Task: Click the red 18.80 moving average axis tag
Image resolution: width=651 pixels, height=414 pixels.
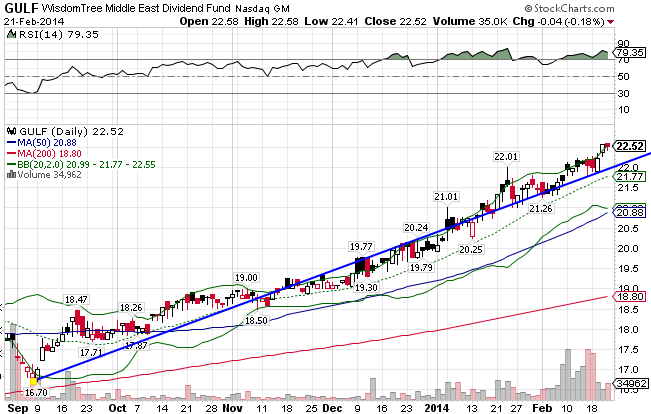Action: (630, 296)
